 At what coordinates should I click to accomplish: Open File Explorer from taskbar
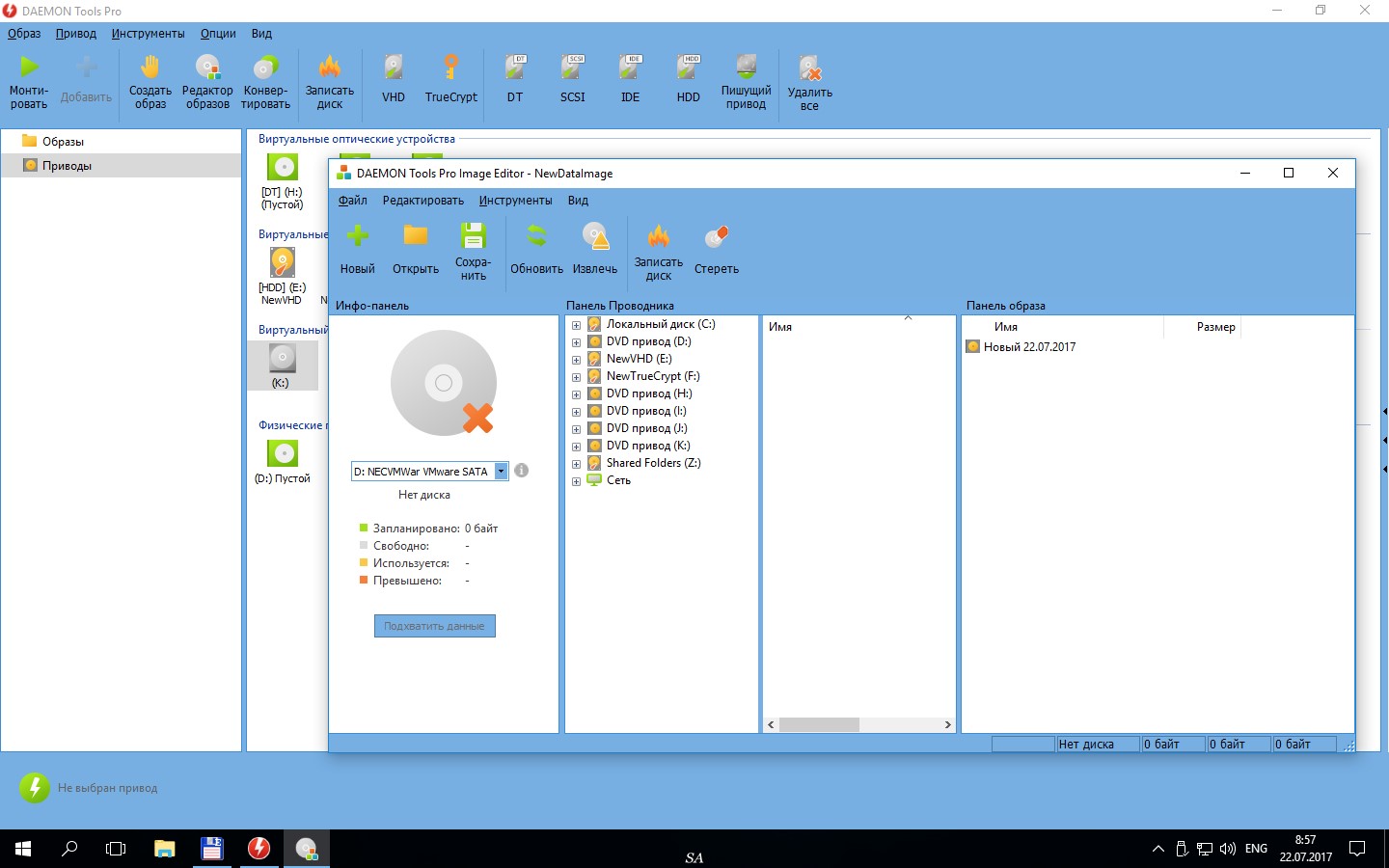(164, 849)
